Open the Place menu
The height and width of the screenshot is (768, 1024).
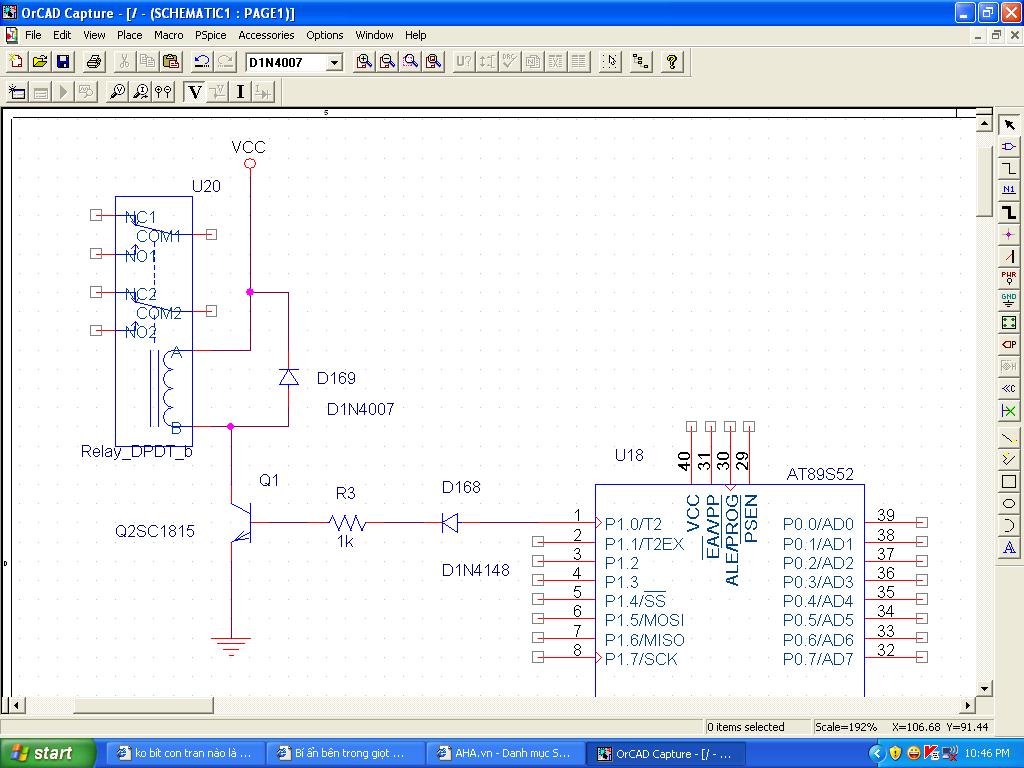[x=130, y=35]
